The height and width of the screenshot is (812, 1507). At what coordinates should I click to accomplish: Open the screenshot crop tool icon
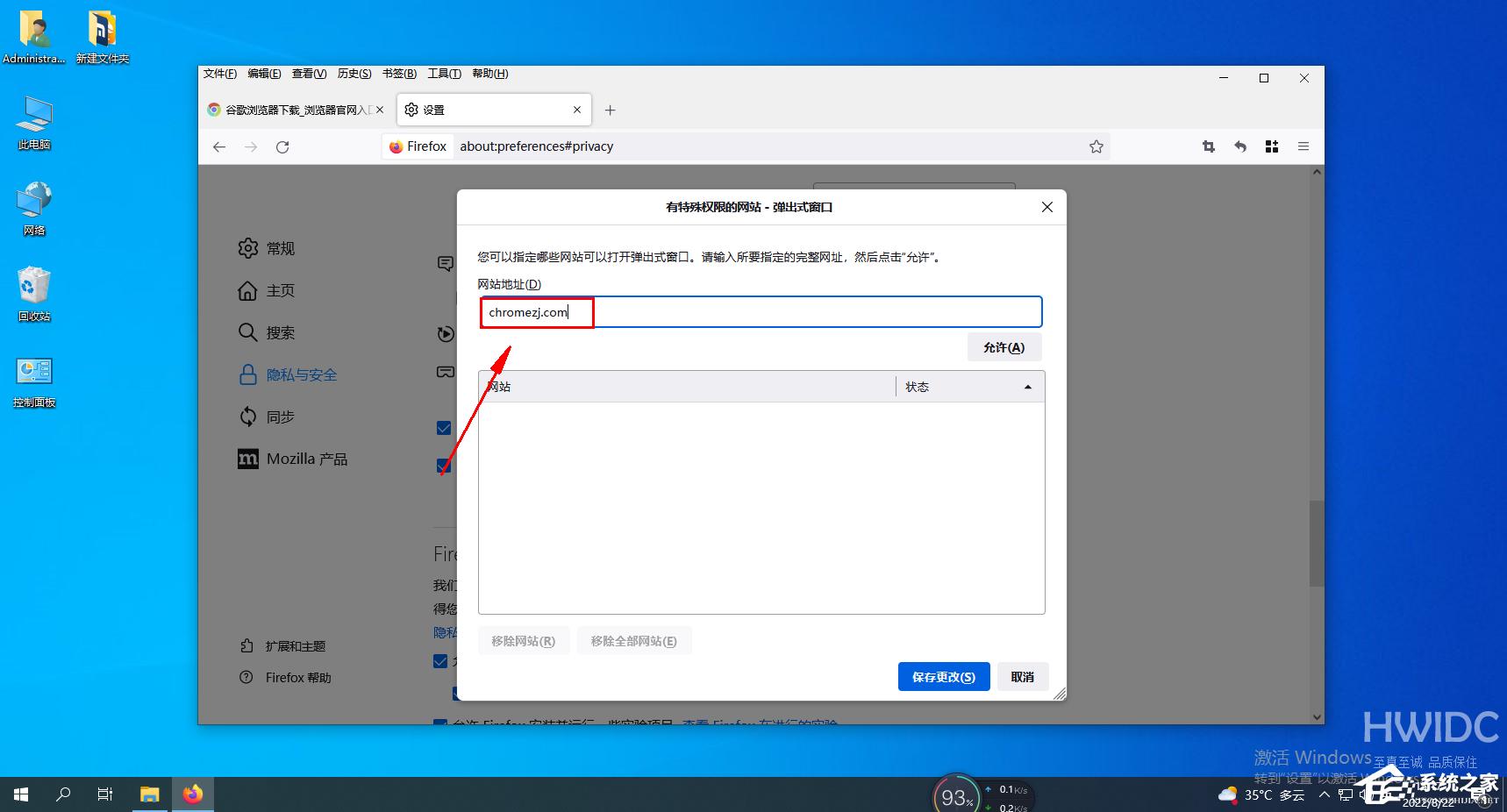[x=1209, y=146]
